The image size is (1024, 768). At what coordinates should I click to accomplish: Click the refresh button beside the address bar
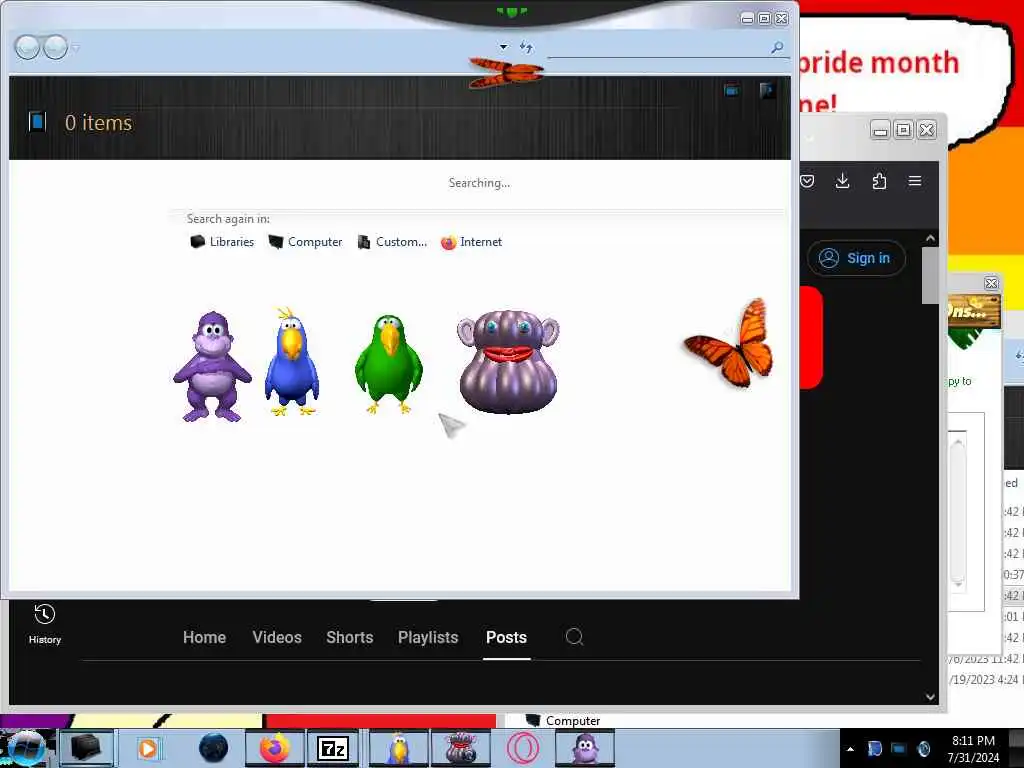pyautogui.click(x=526, y=47)
